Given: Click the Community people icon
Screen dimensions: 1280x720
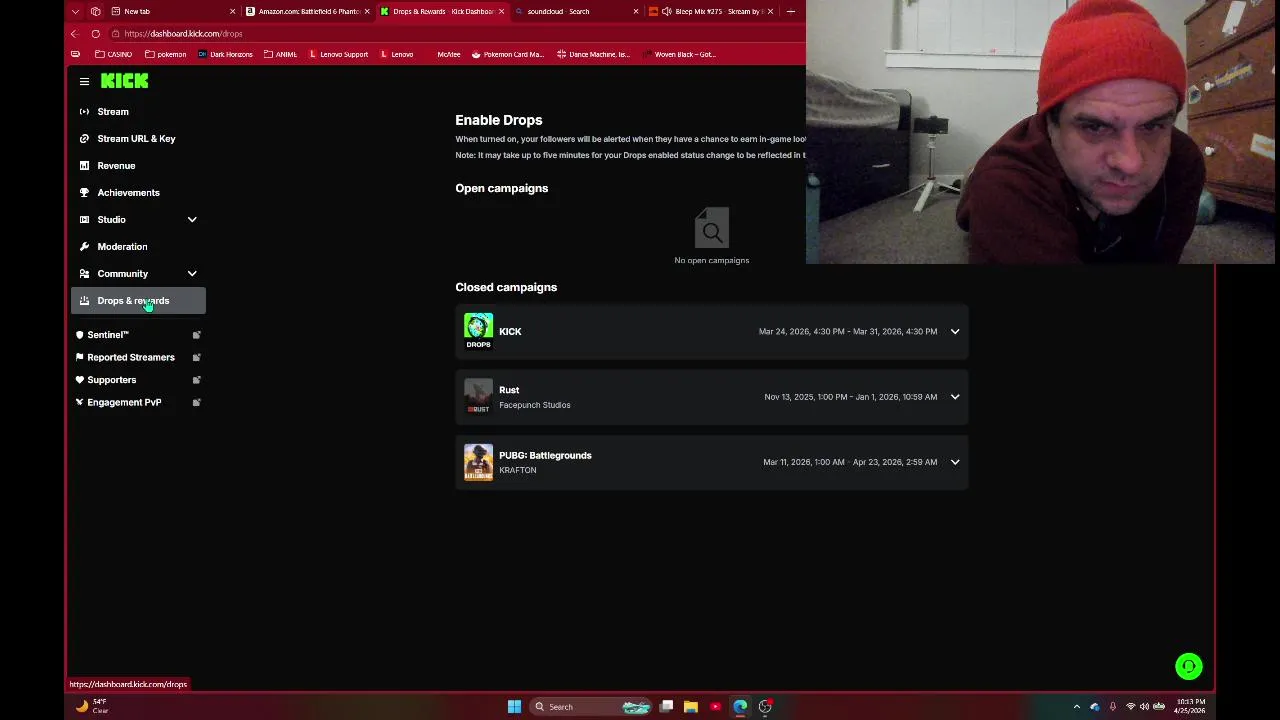Looking at the screenshot, I should (x=84, y=274).
